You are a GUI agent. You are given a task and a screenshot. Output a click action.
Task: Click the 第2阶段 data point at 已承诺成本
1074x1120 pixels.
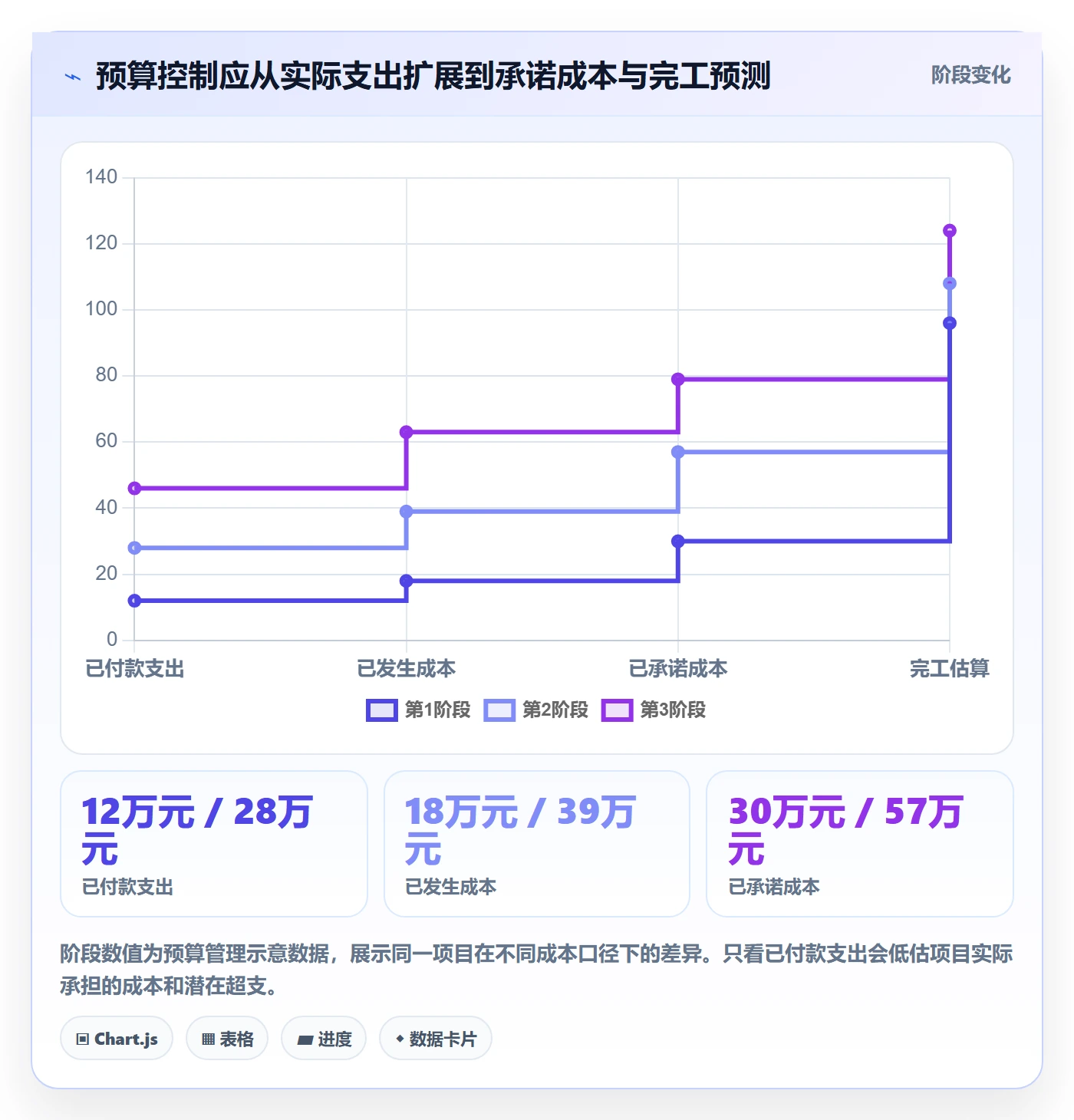[x=678, y=452]
